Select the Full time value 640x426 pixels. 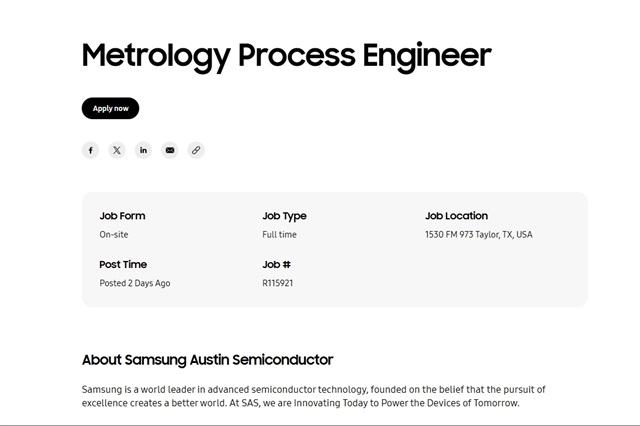[x=279, y=235]
